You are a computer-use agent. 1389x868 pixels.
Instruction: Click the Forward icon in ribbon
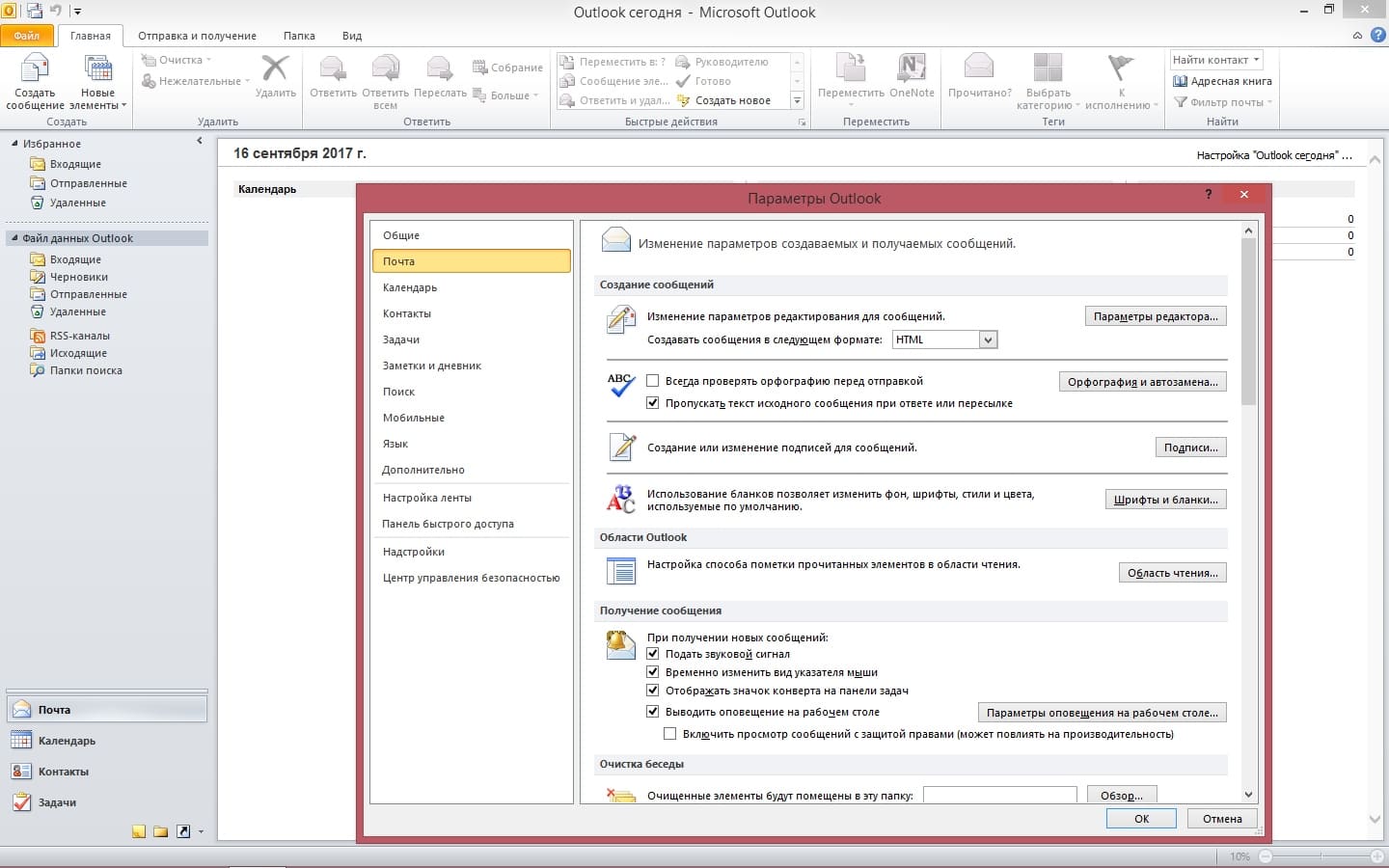pos(440,68)
